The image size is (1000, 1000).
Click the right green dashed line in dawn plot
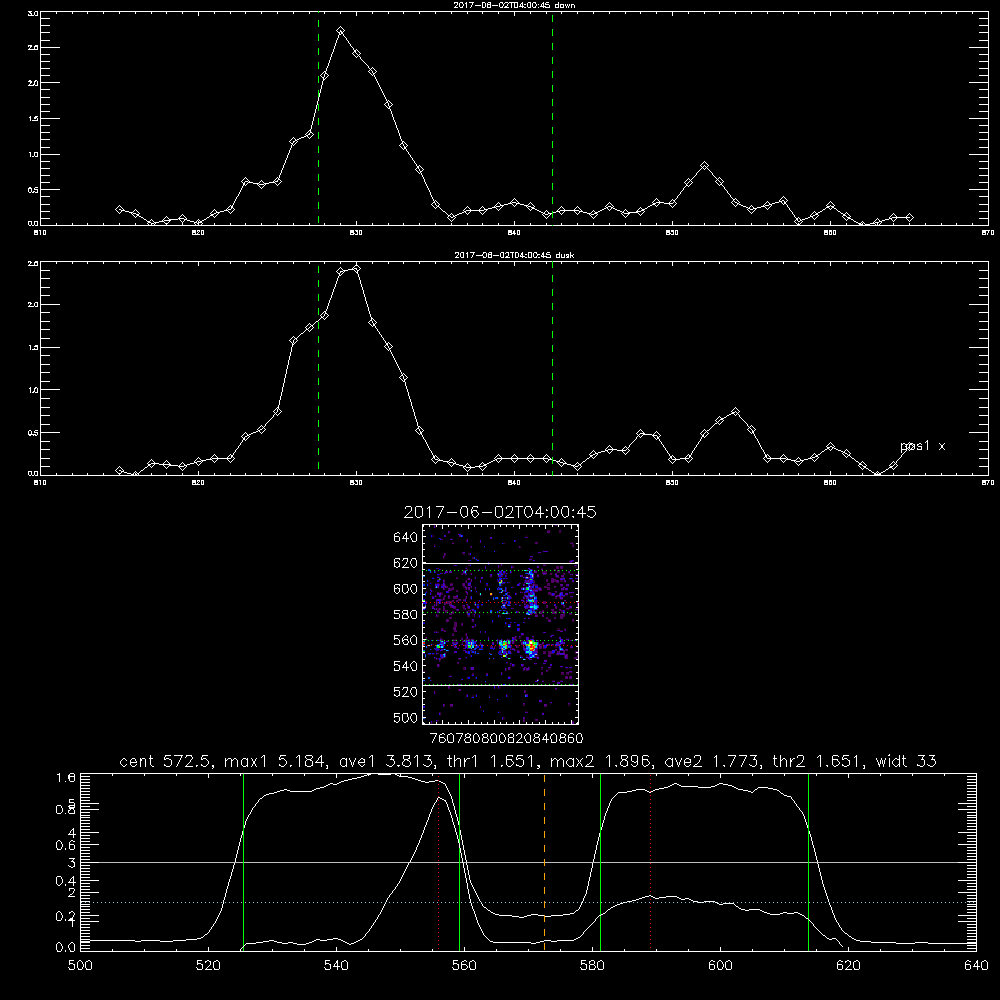point(552,119)
